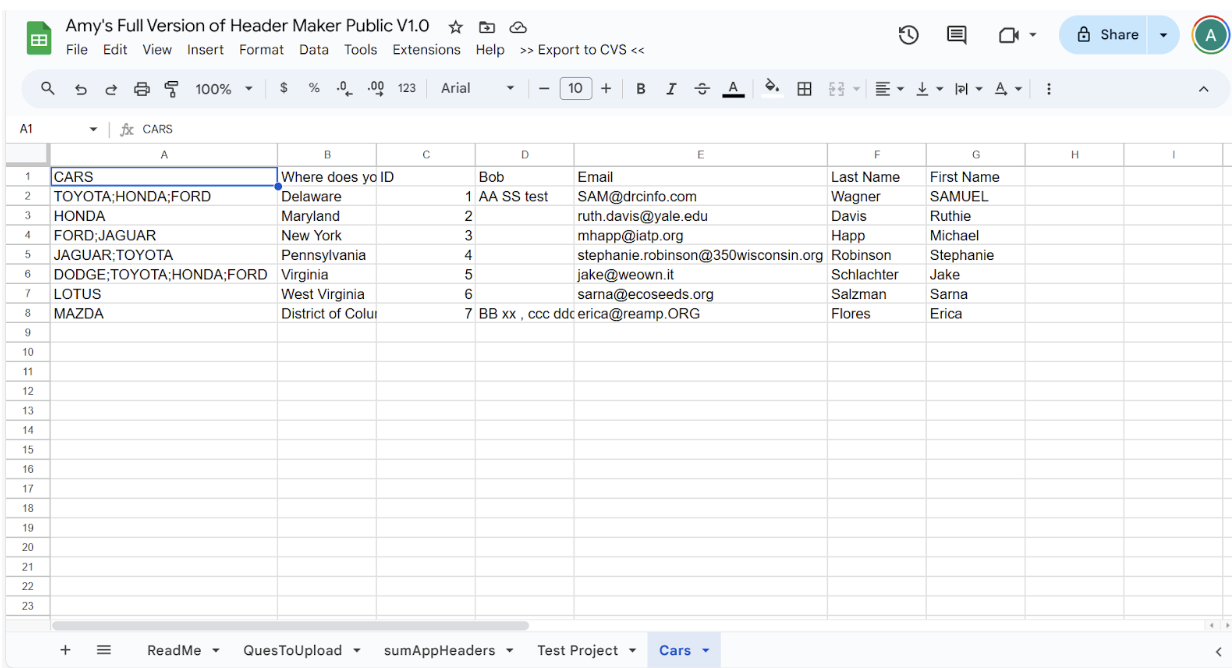
Task: Open the Insert menu
Action: (206, 50)
